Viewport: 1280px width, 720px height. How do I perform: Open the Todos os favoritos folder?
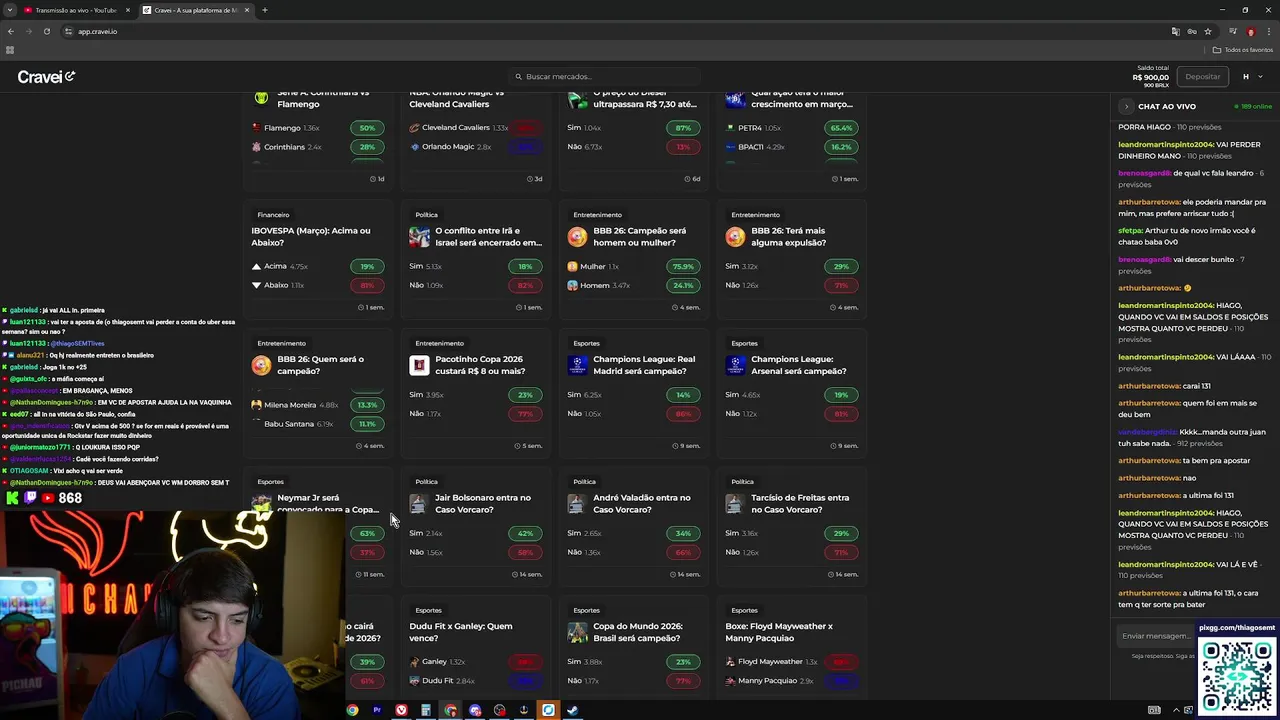coord(1243,49)
